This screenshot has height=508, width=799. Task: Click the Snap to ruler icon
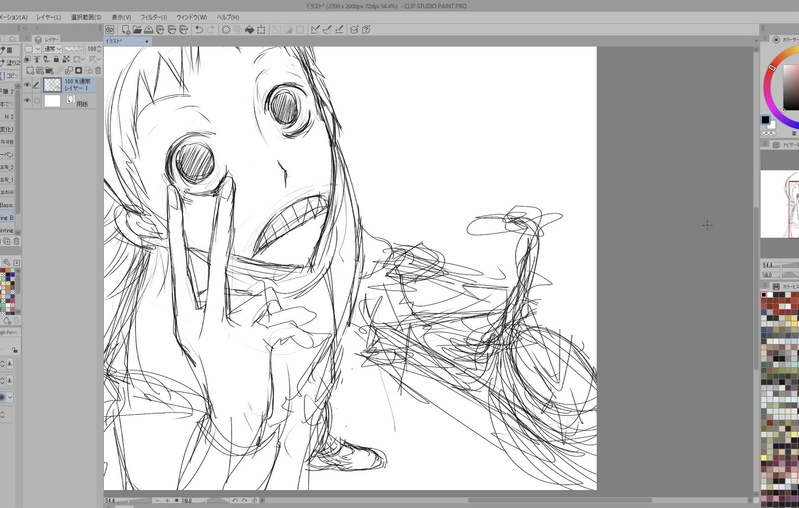click(315, 30)
